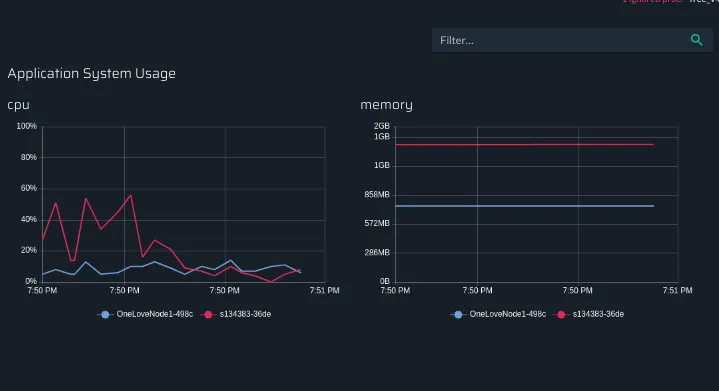719x391 pixels.
Task: Click 7:51 PM label under memory chart
Action: click(677, 291)
